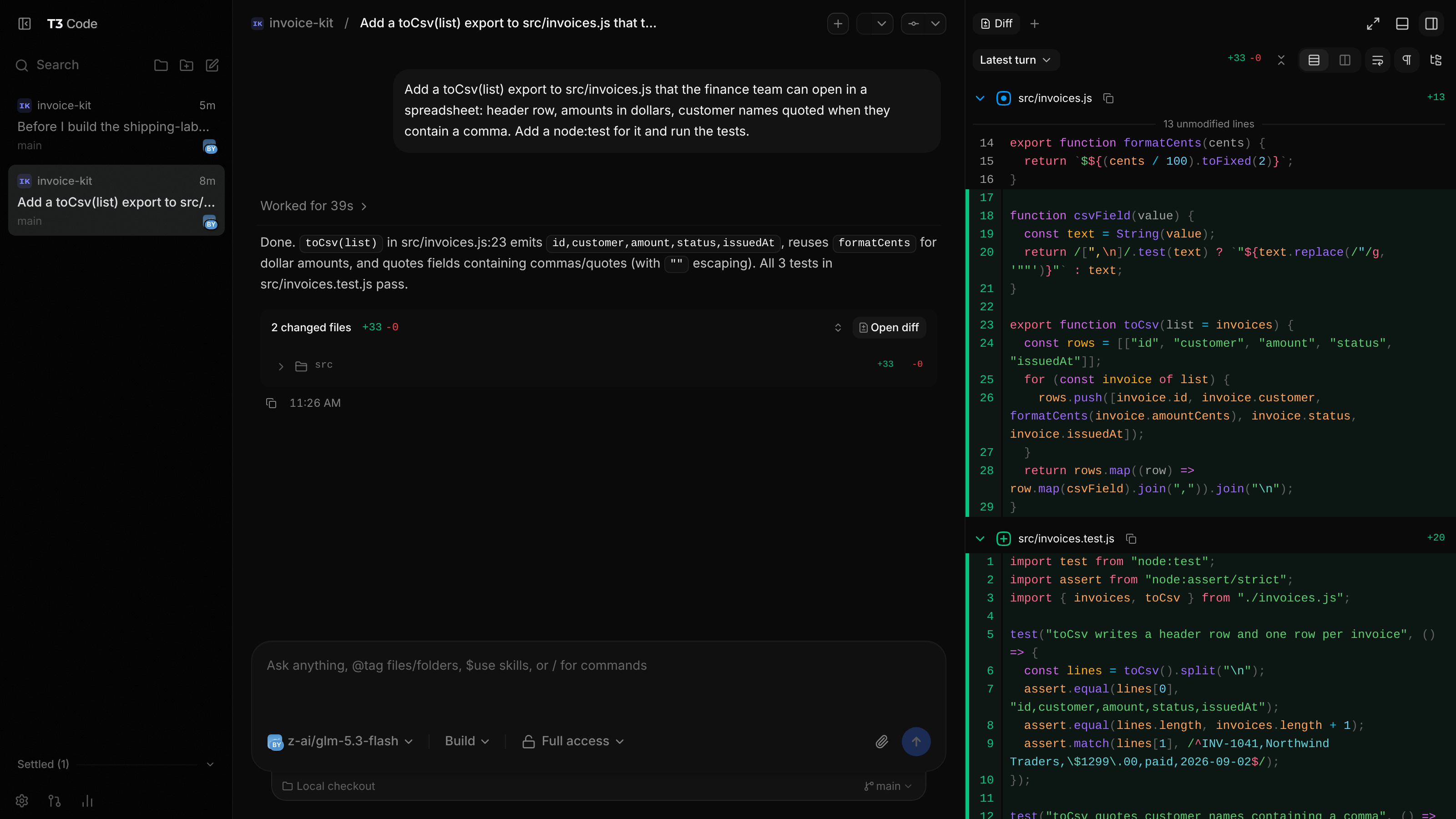Image resolution: width=1456 pixels, height=819 pixels.
Task: Click the '+33 -0' stats in diff toolbar
Action: pos(1244,58)
